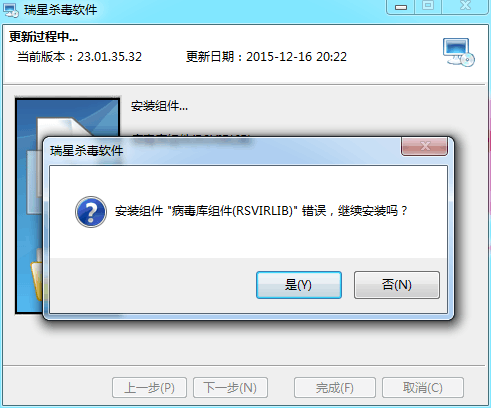The height and width of the screenshot is (408, 491).
Task: Minimize the main updater window
Action: click(401, 6)
